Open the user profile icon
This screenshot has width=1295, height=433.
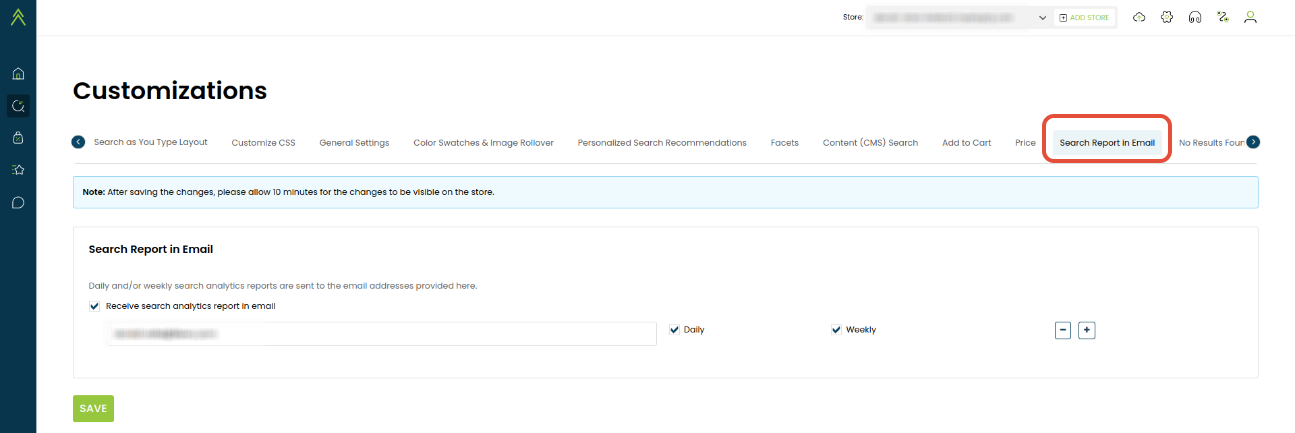(x=1250, y=18)
